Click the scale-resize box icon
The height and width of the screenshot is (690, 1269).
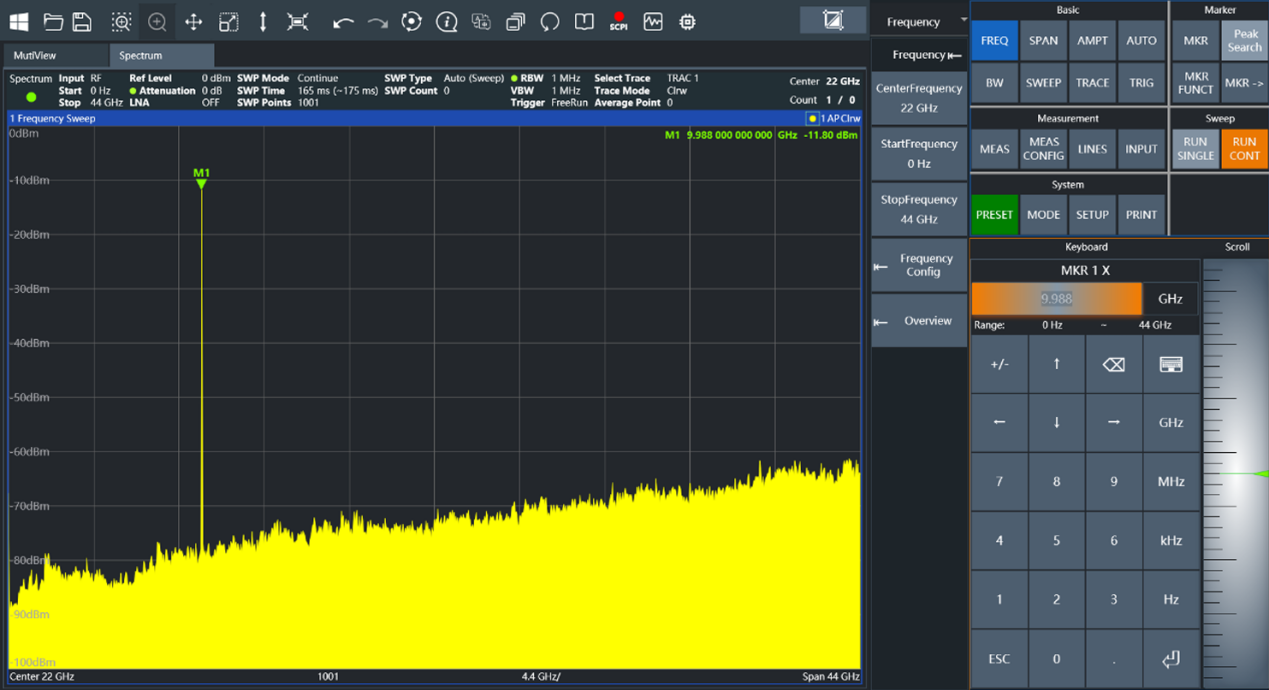click(228, 22)
